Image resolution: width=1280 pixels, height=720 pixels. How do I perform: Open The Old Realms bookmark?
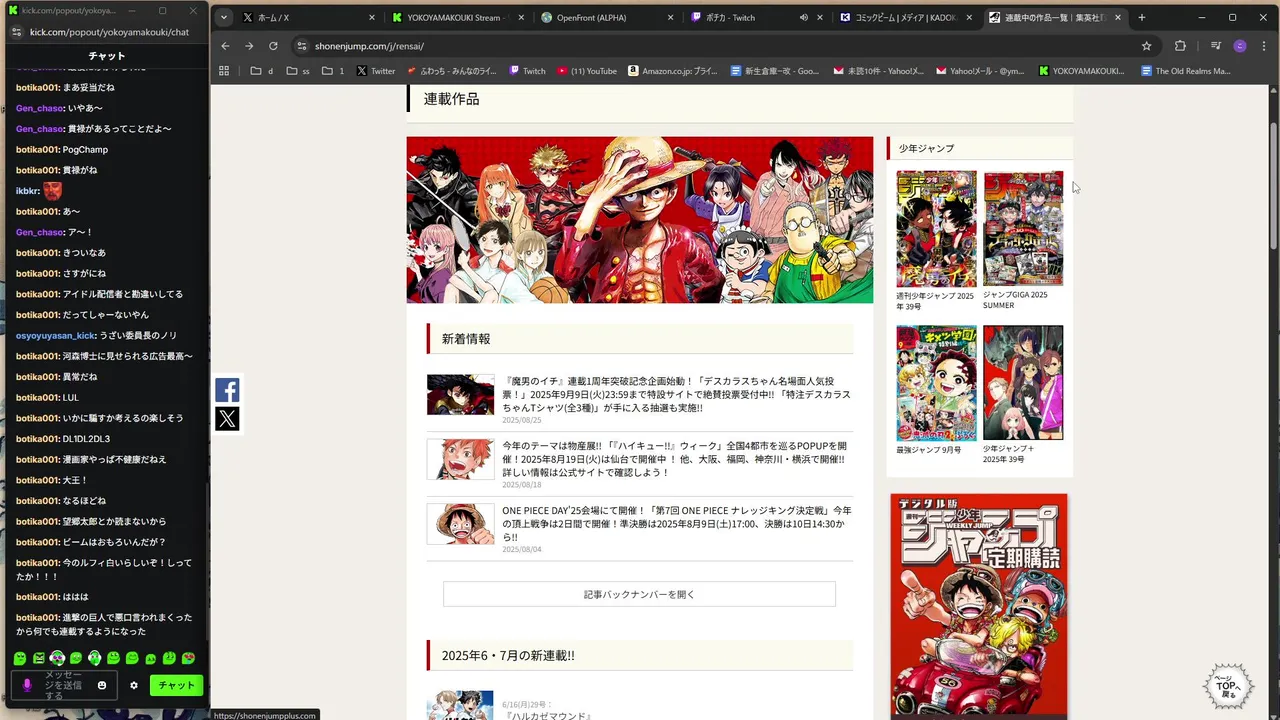click(1184, 71)
